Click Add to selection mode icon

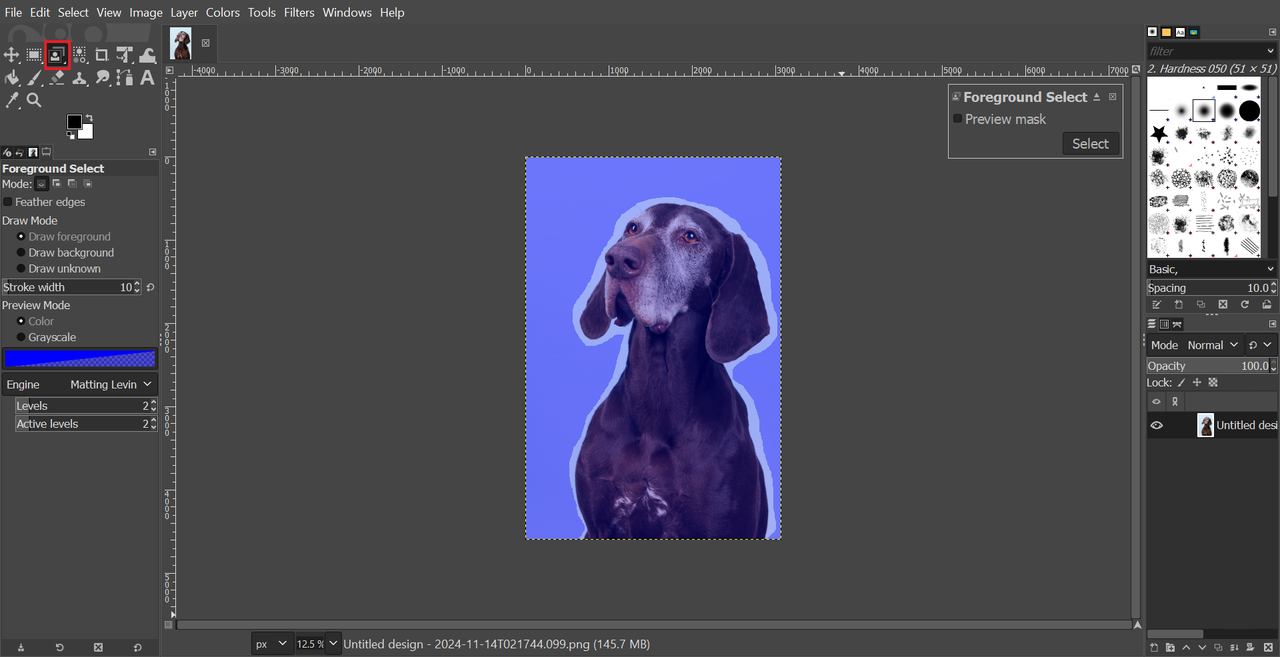pyautogui.click(x=57, y=184)
